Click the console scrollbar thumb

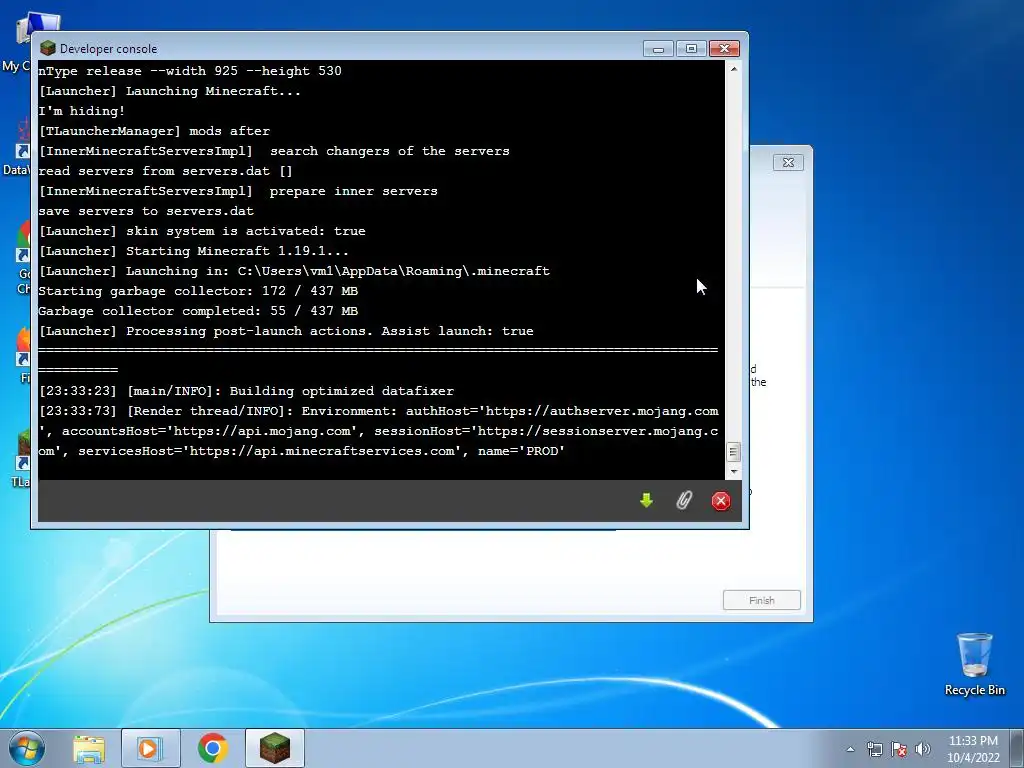(x=733, y=452)
